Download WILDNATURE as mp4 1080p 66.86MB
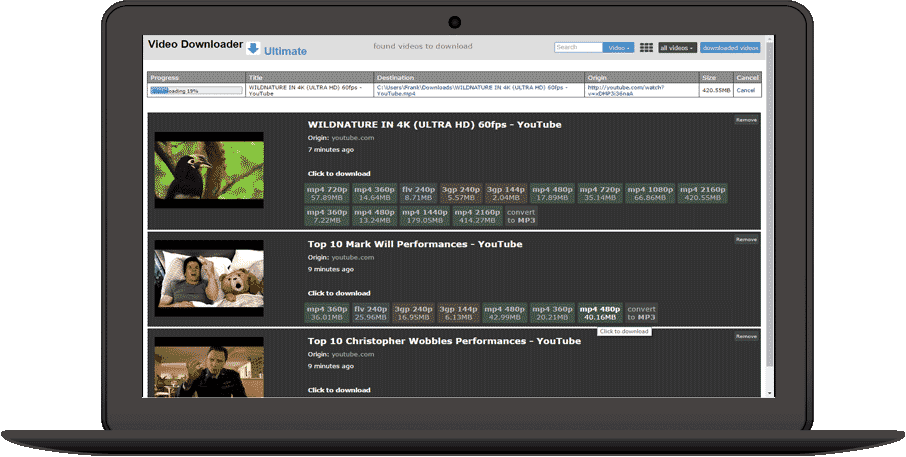Viewport: 906px width, 457px height. (651, 193)
